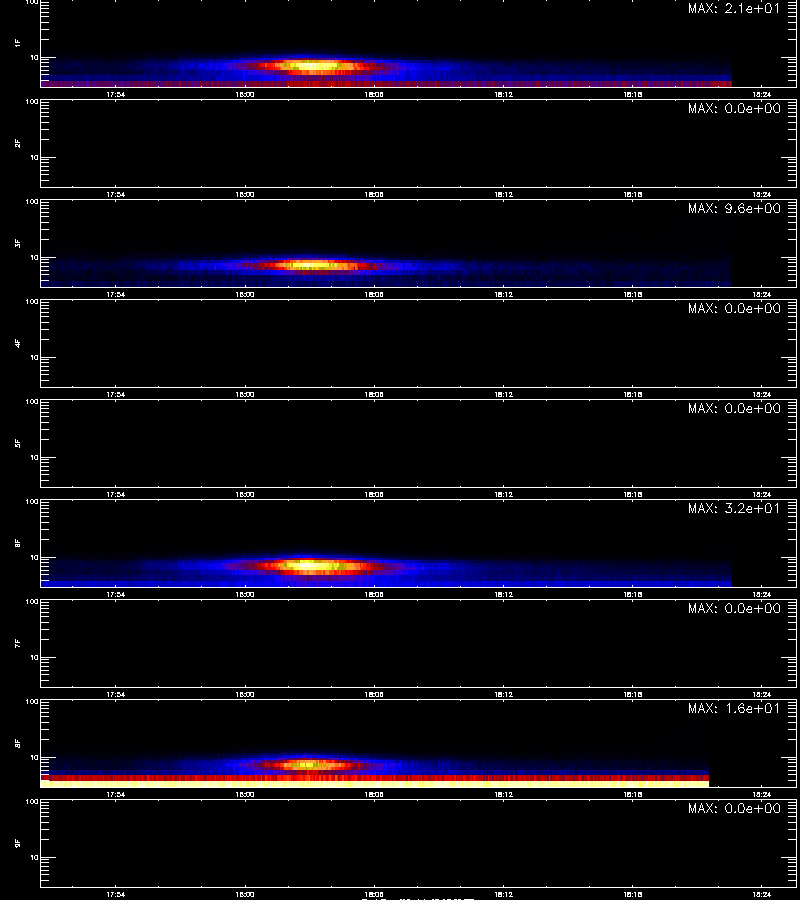
Task: Click the 100 y-axis label of panel 2F
Action: point(32,102)
